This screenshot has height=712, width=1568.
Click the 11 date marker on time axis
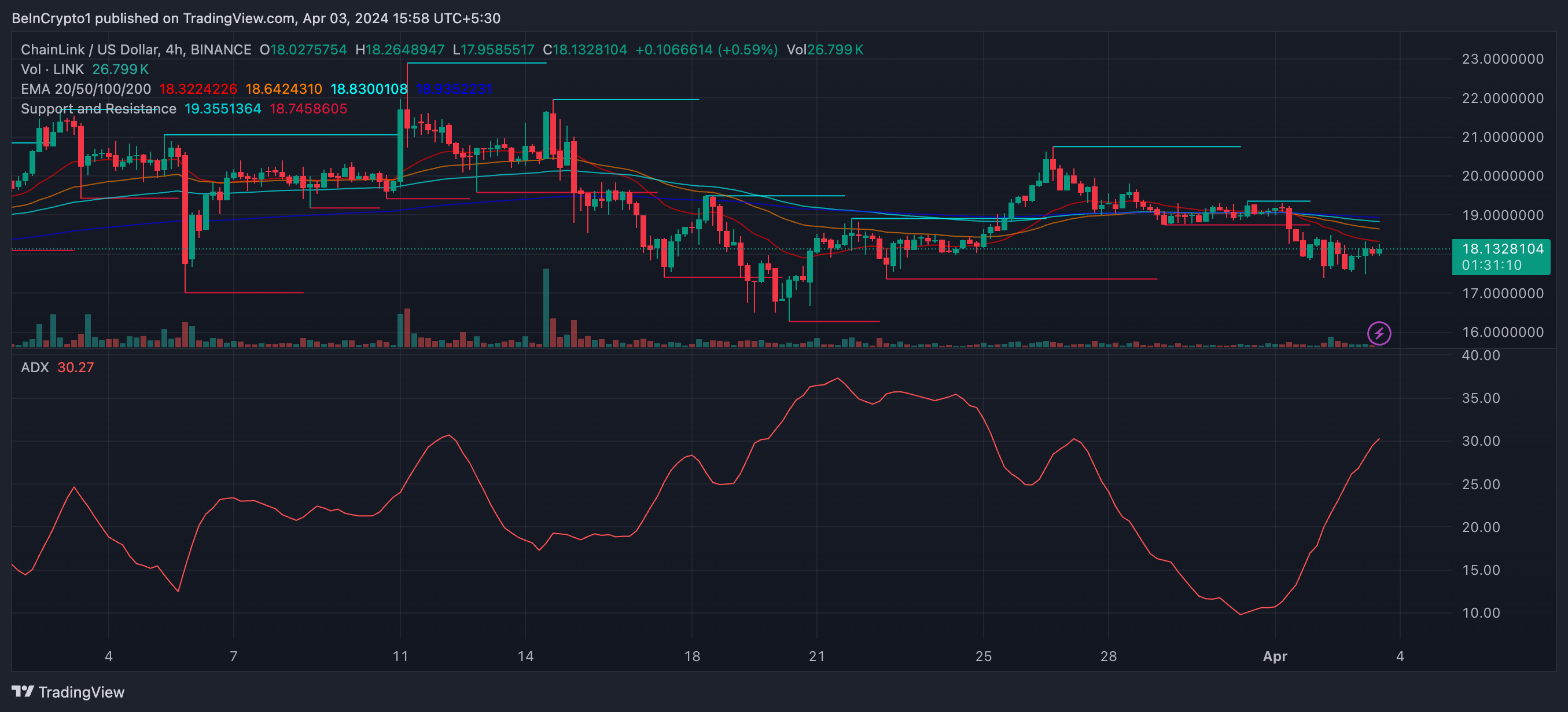coord(400,656)
